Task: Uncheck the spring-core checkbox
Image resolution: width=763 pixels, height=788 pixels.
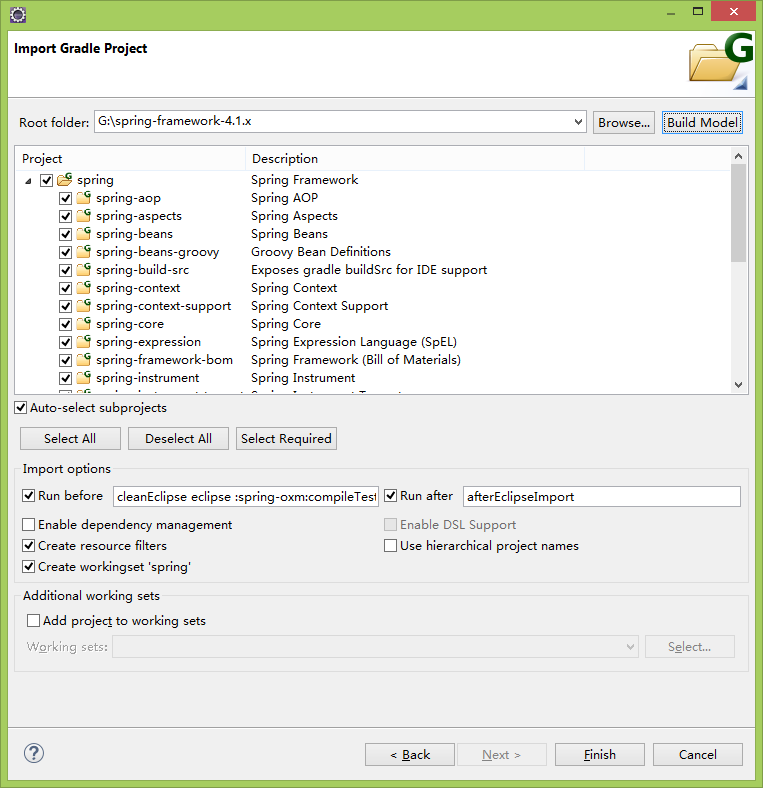Action: click(x=65, y=324)
